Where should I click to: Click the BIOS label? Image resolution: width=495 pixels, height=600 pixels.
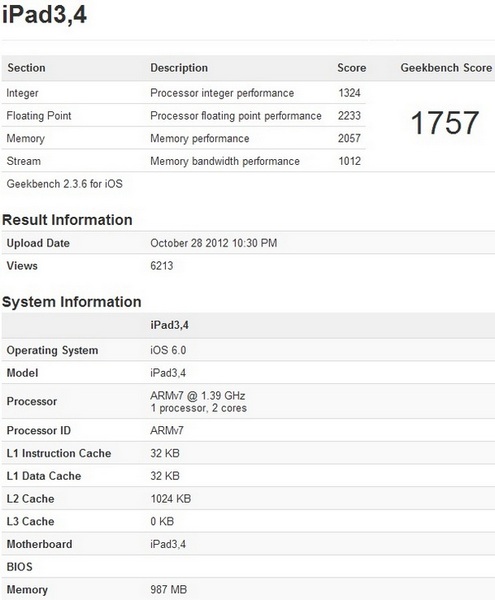(x=20, y=567)
